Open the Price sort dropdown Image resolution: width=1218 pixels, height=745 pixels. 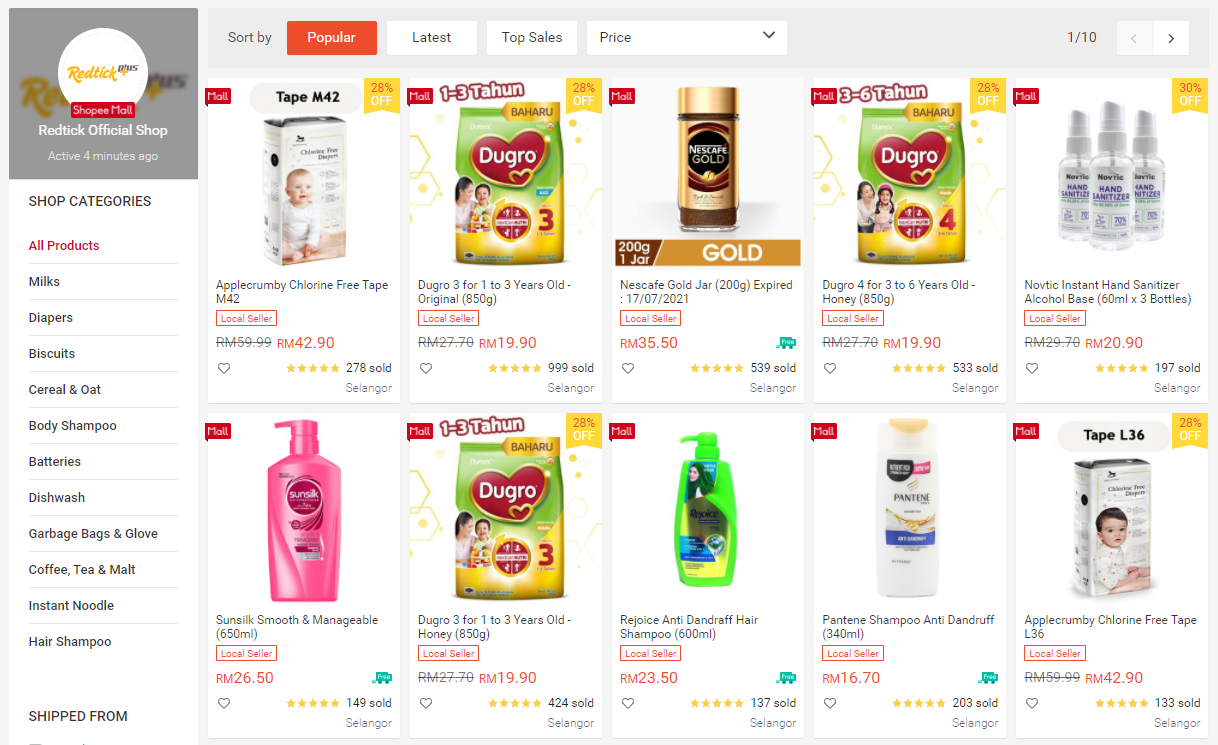(687, 38)
